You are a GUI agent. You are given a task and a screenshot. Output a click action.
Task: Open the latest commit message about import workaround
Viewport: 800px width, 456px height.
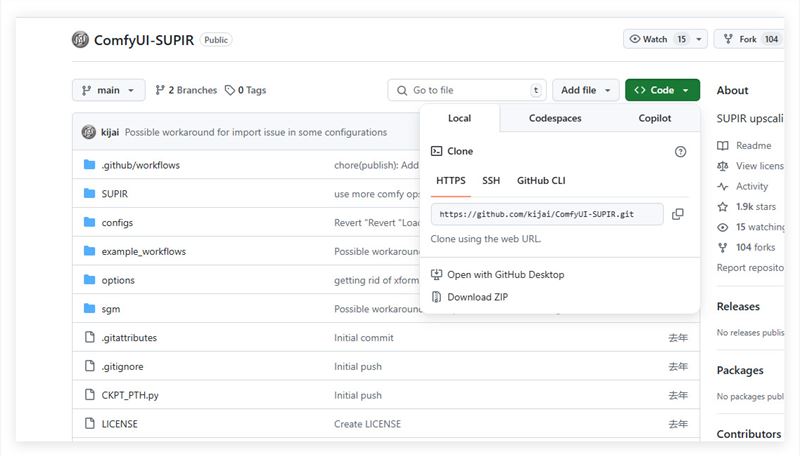tap(256, 132)
